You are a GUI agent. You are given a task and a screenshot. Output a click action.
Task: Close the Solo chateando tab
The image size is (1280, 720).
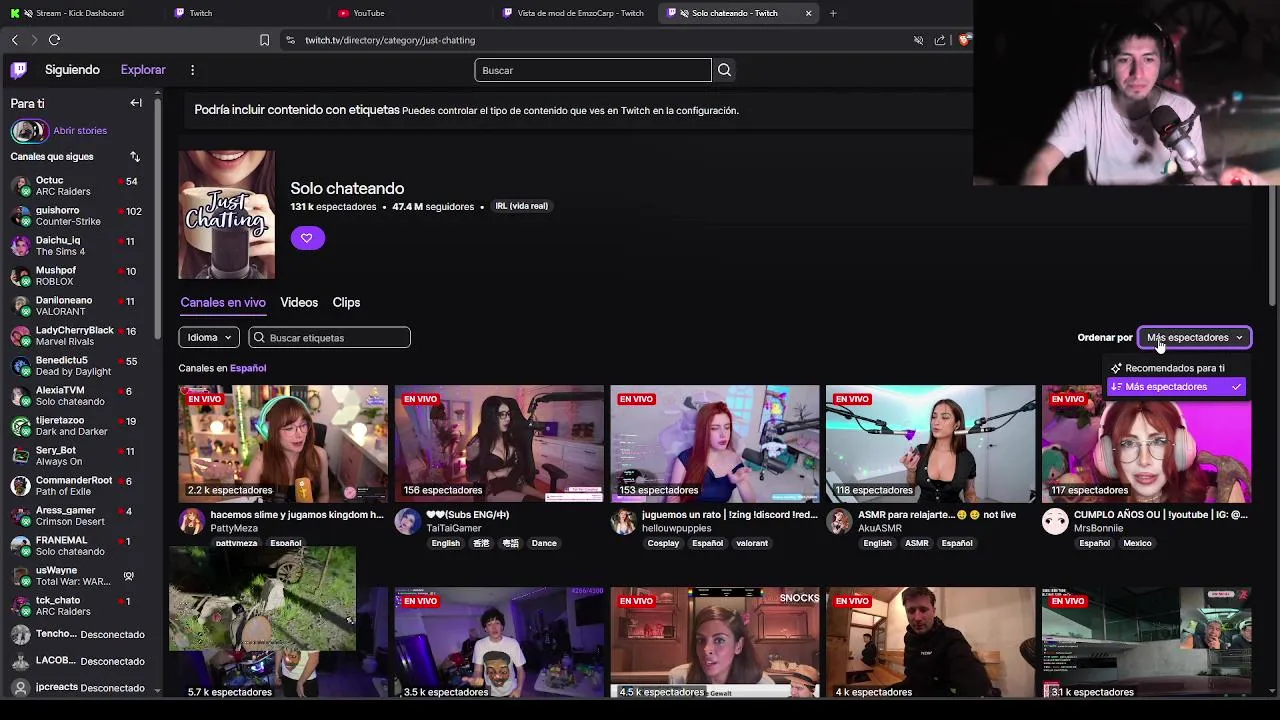(808, 13)
